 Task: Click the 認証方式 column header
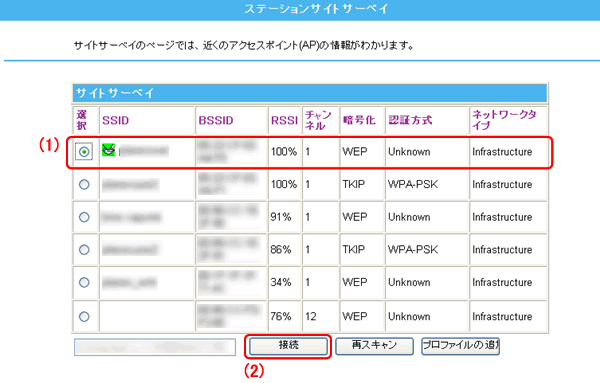(x=410, y=120)
